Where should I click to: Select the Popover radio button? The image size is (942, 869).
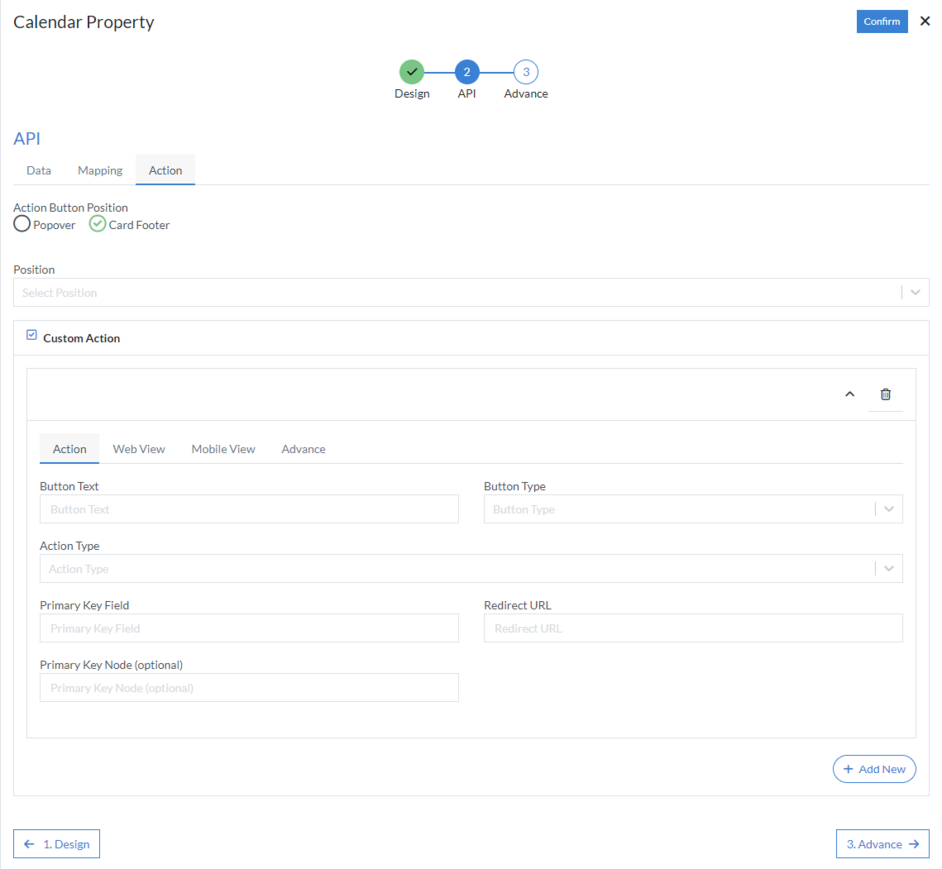(21, 224)
